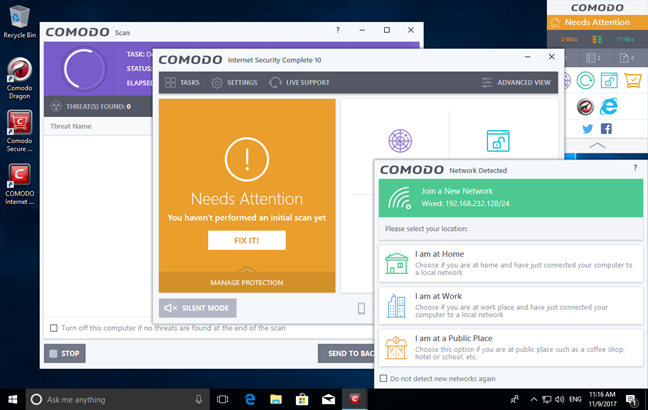Screen dimensions: 648x410
Task: Click the Needs Attention banner in the widget
Action: click(597, 22)
